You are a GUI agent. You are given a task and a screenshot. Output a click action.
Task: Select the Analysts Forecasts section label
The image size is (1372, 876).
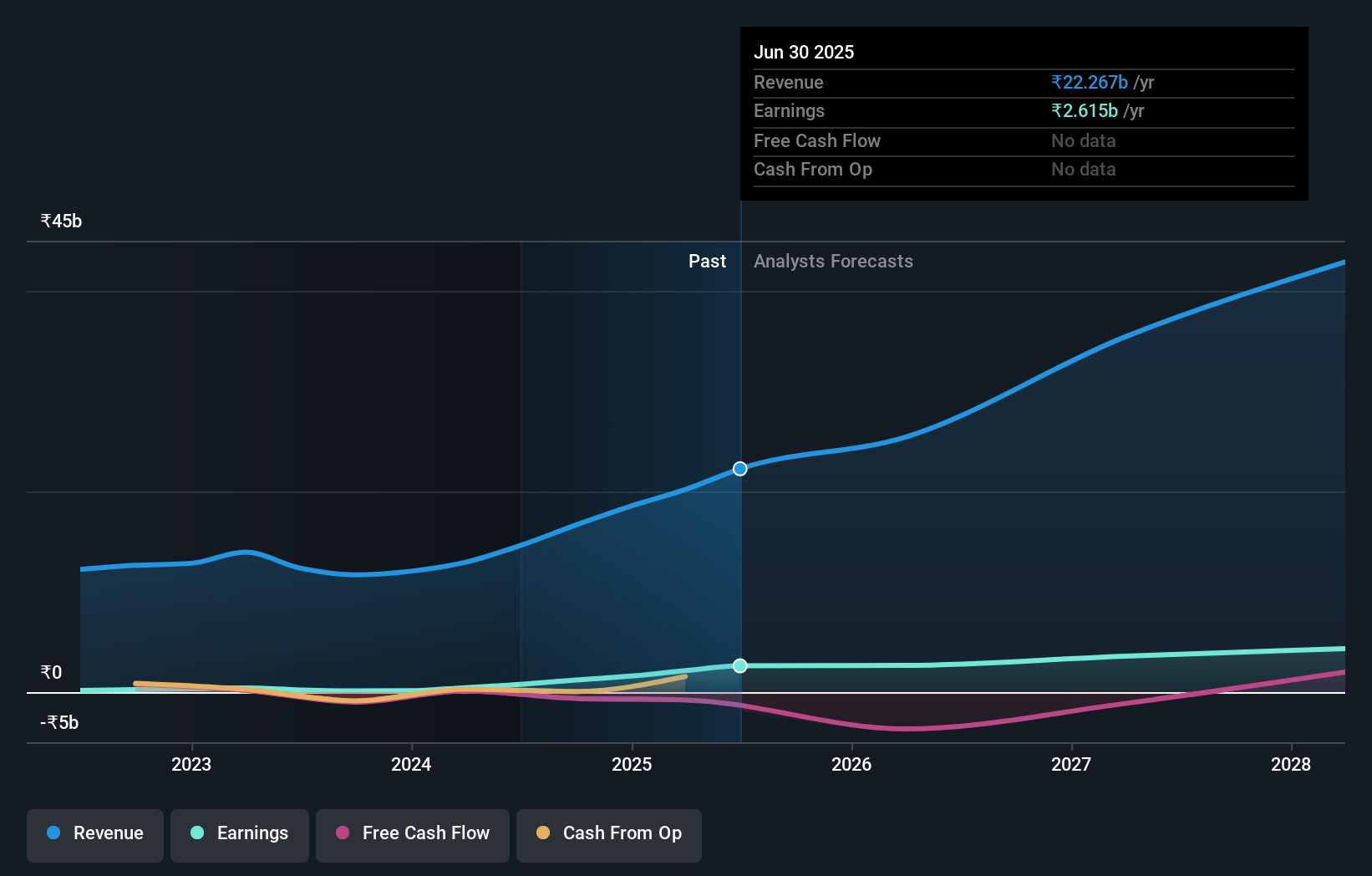(x=832, y=261)
